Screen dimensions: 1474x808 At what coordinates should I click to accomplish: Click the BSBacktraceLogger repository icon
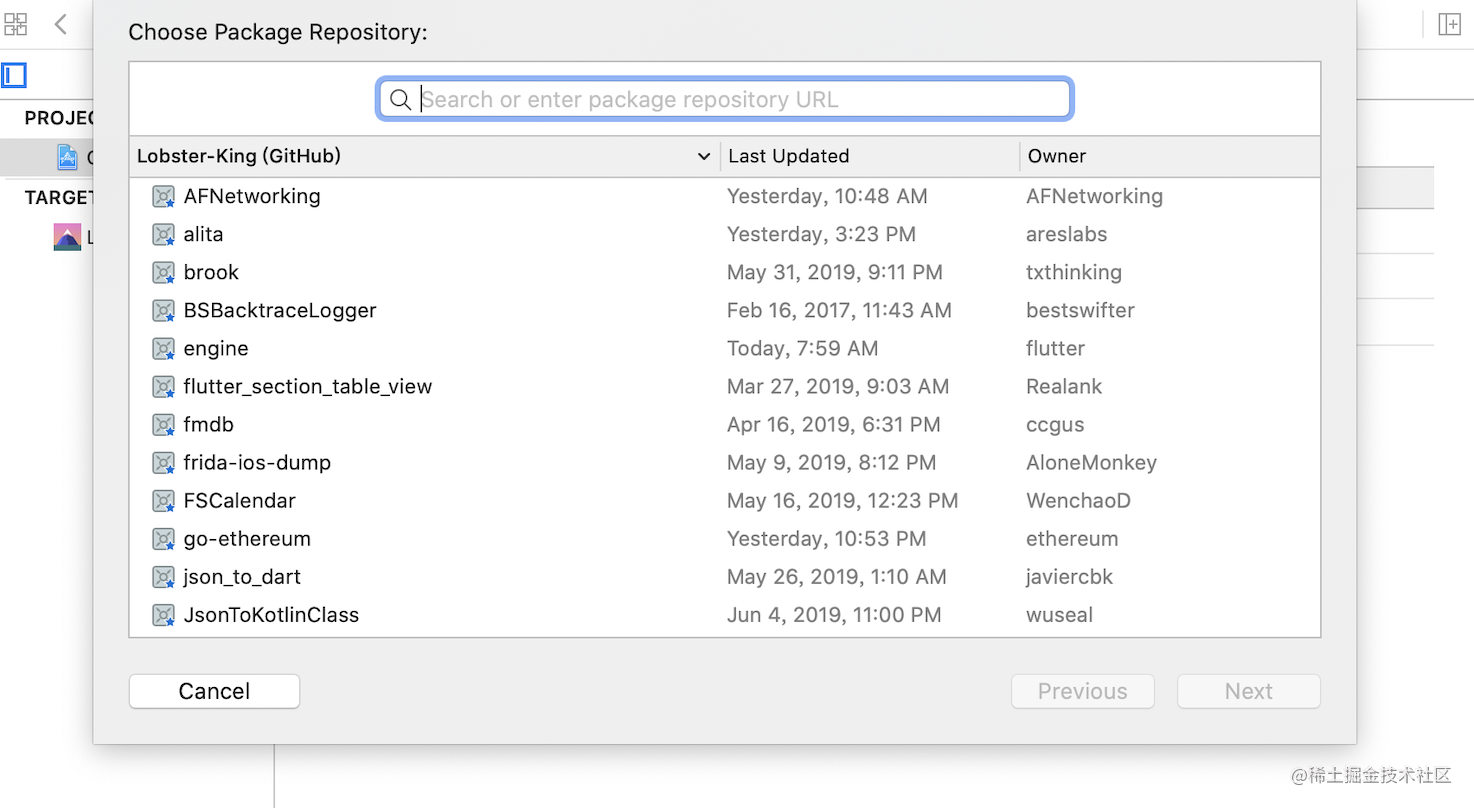(x=164, y=311)
